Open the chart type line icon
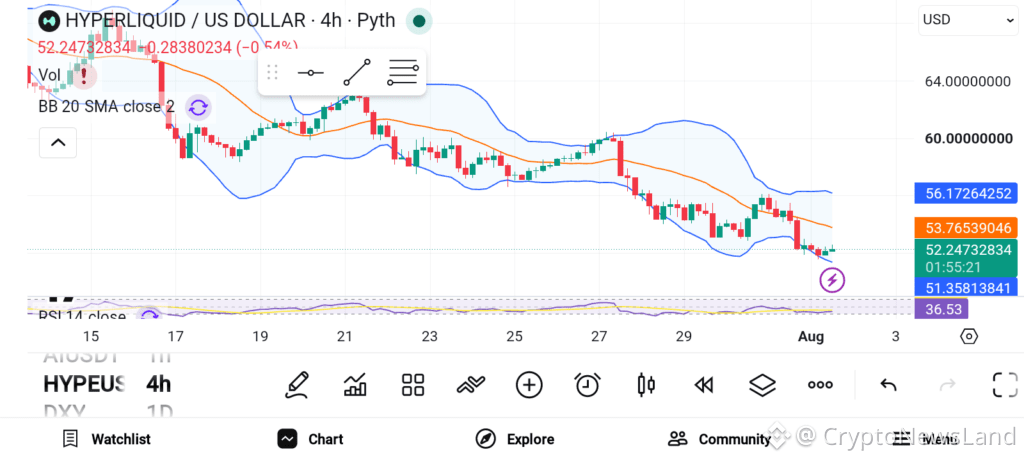This screenshot has height=461, width=1024. pyautogui.click(x=471, y=385)
